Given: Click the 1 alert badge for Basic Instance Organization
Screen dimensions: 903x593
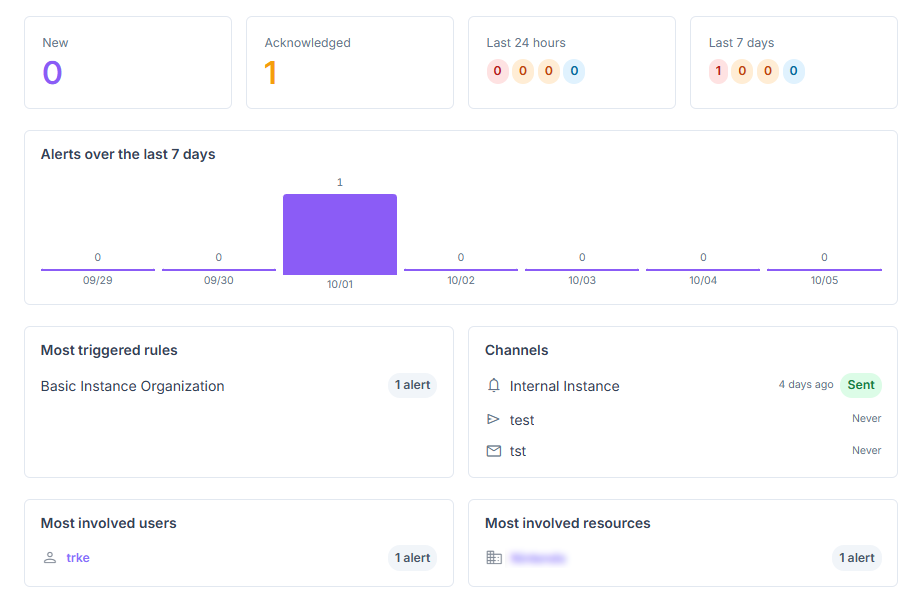Looking at the screenshot, I should 412,385.
